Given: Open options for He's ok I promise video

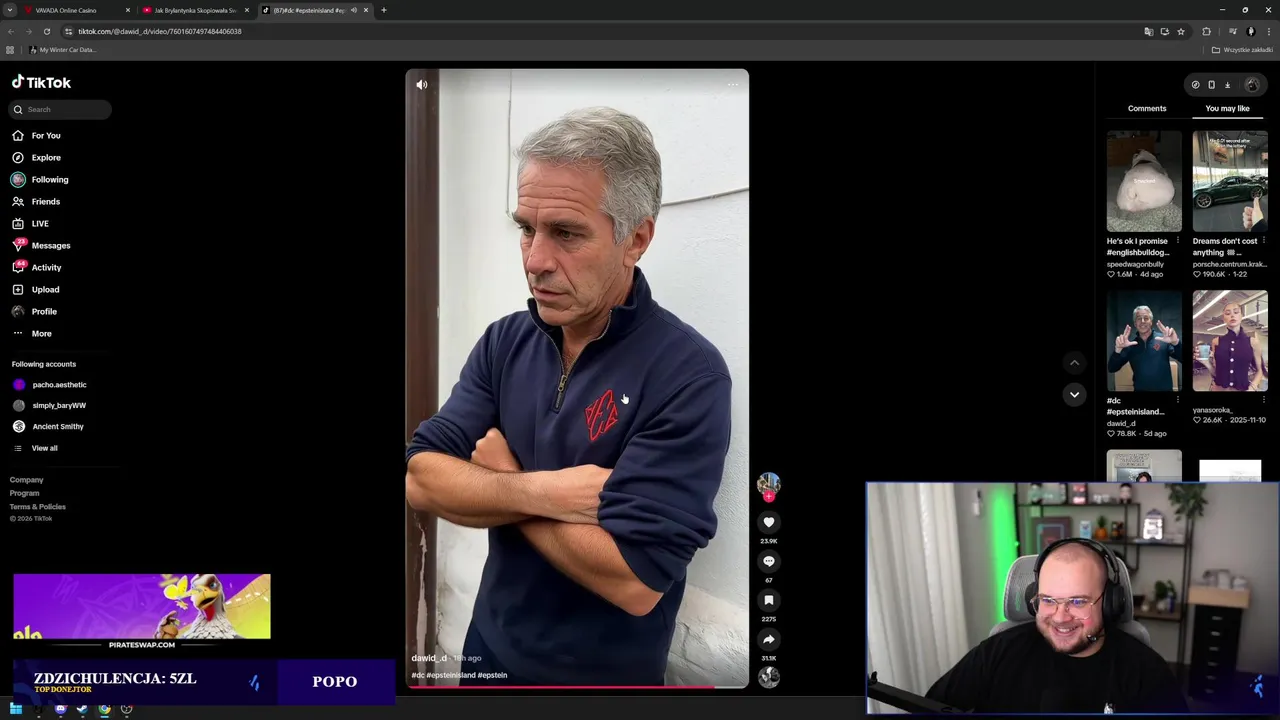Looking at the screenshot, I should tap(1178, 241).
